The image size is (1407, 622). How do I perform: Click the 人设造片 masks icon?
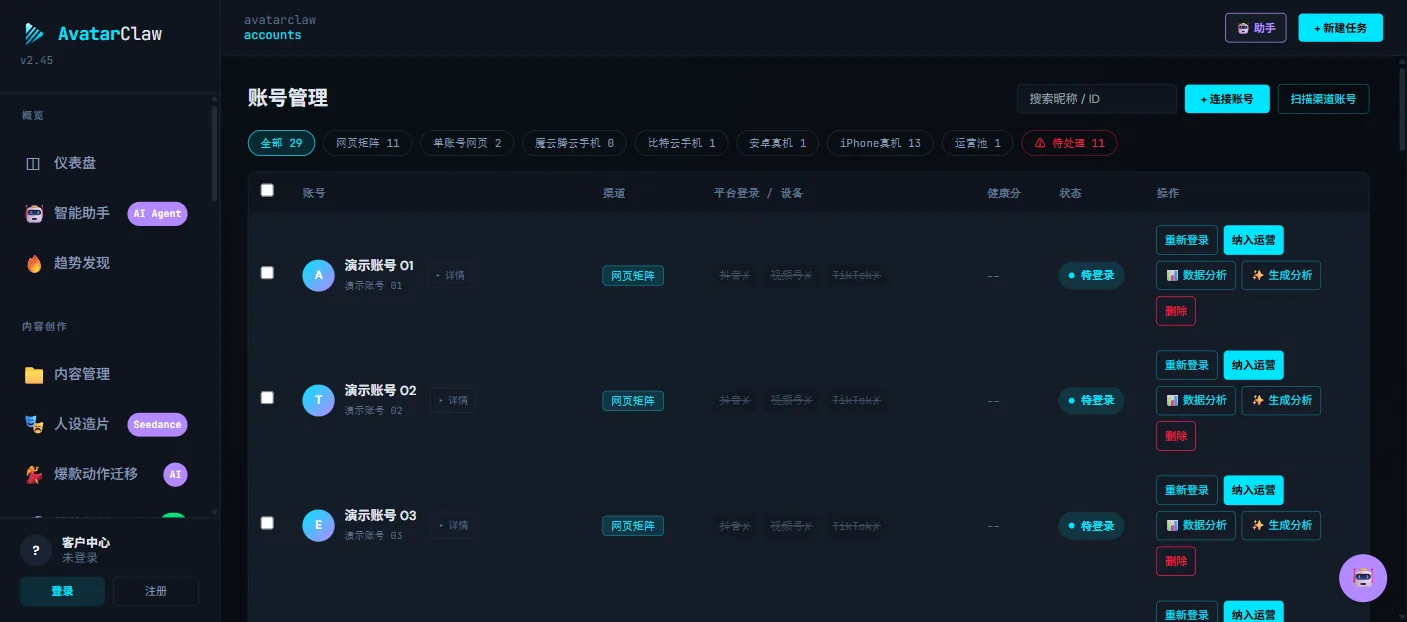tap(34, 424)
